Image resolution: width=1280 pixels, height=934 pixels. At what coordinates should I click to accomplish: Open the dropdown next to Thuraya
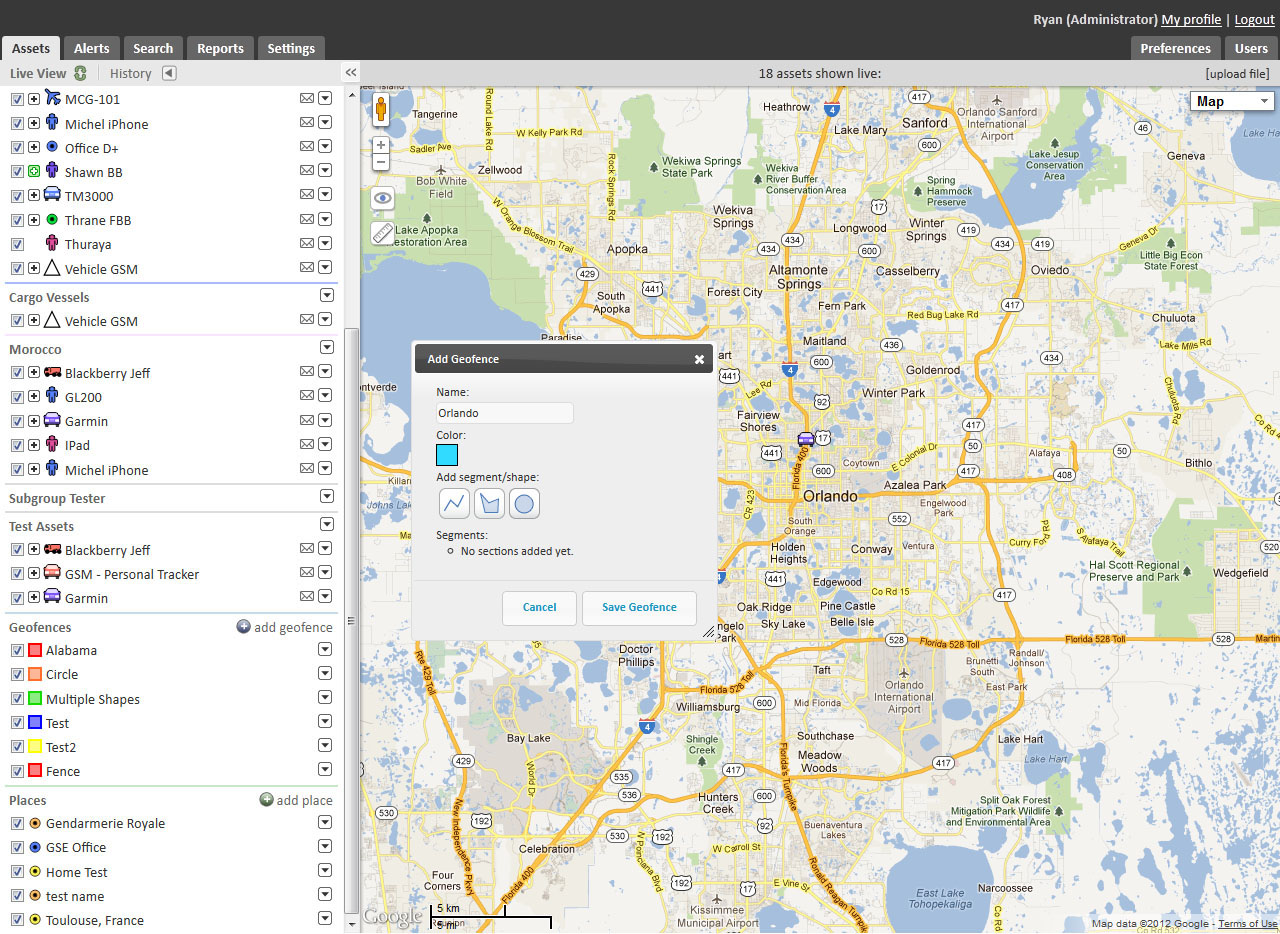326,242
